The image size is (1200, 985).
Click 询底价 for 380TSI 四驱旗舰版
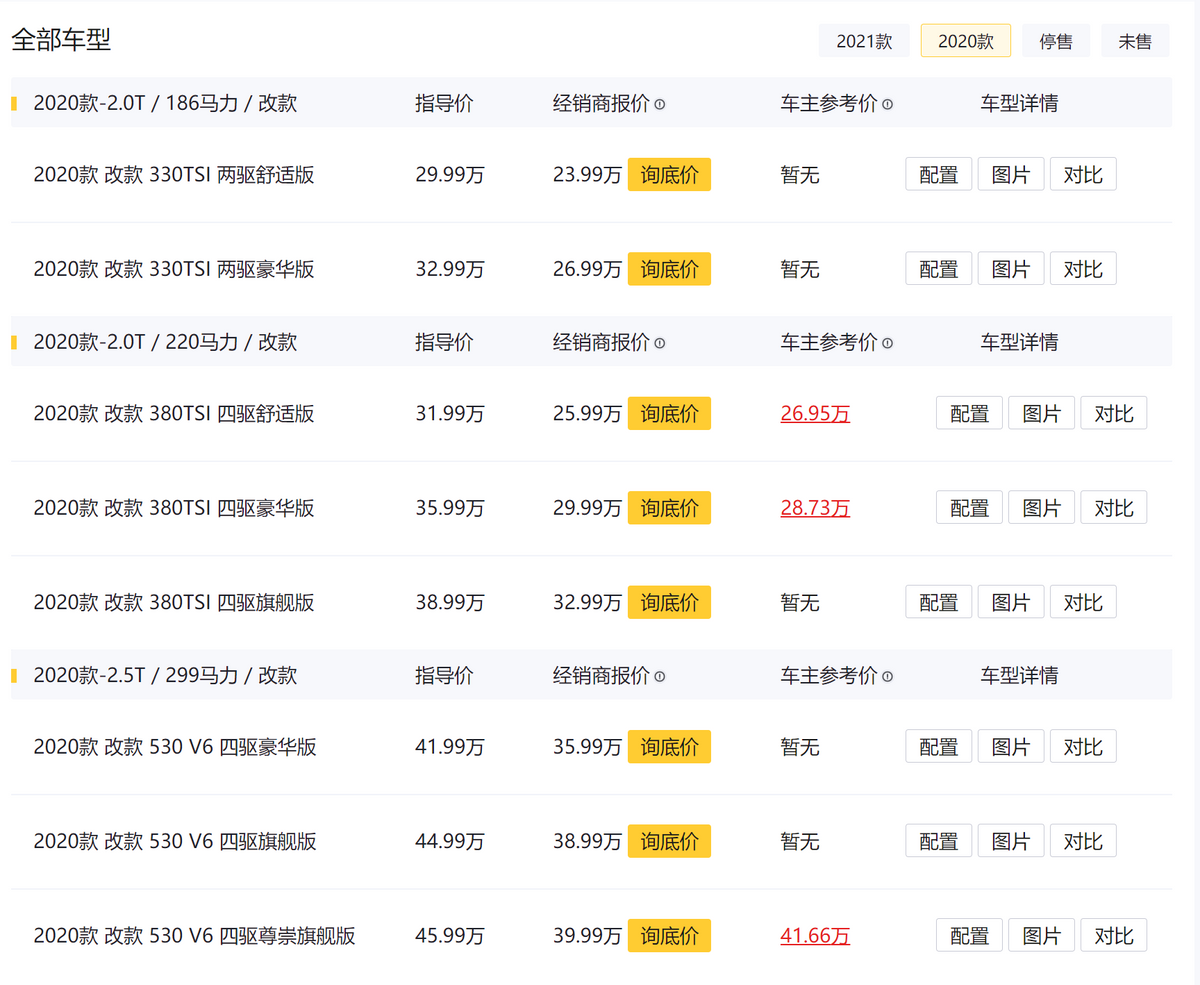click(x=669, y=603)
